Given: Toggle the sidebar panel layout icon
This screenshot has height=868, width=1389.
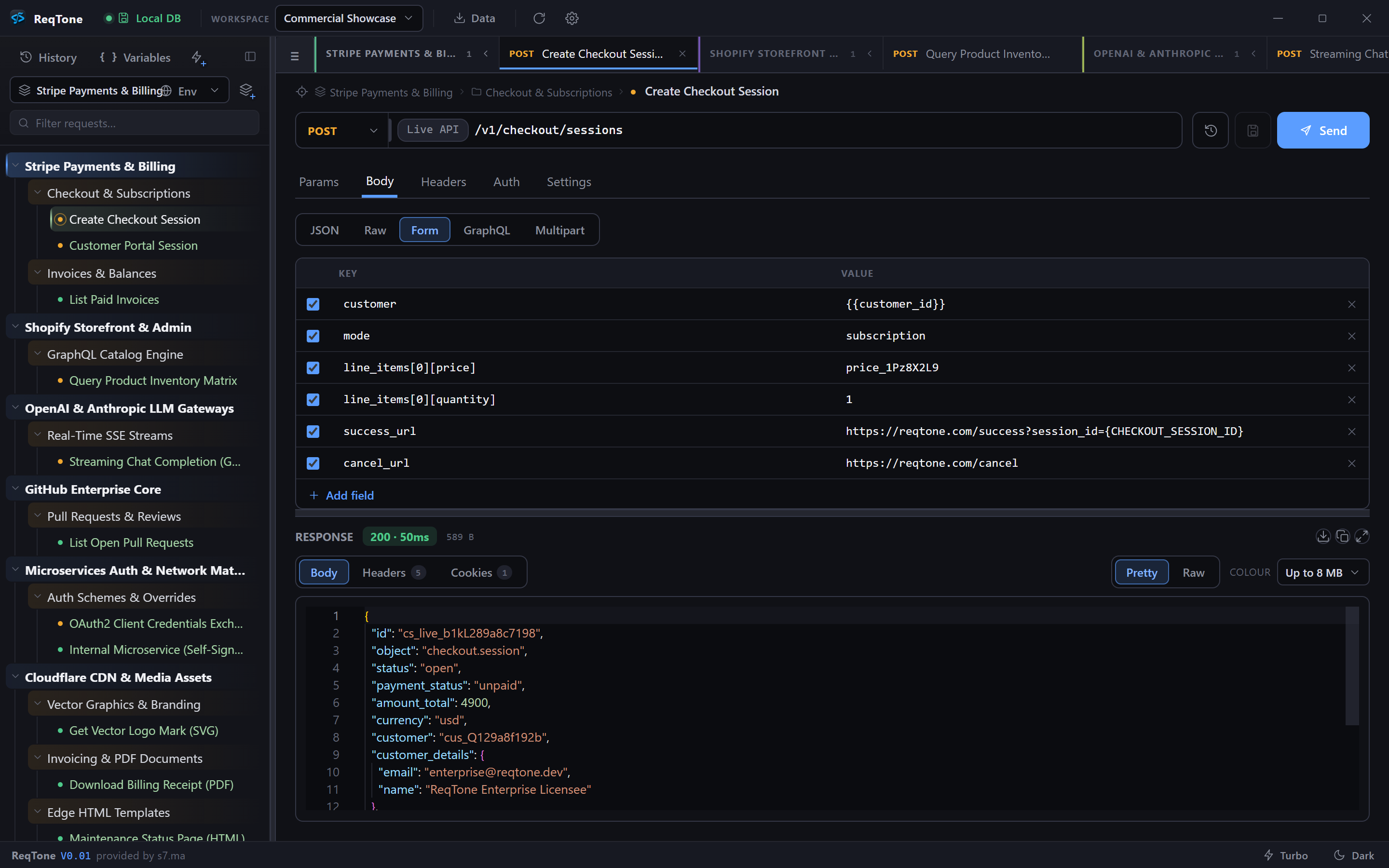Looking at the screenshot, I should coord(250,56).
